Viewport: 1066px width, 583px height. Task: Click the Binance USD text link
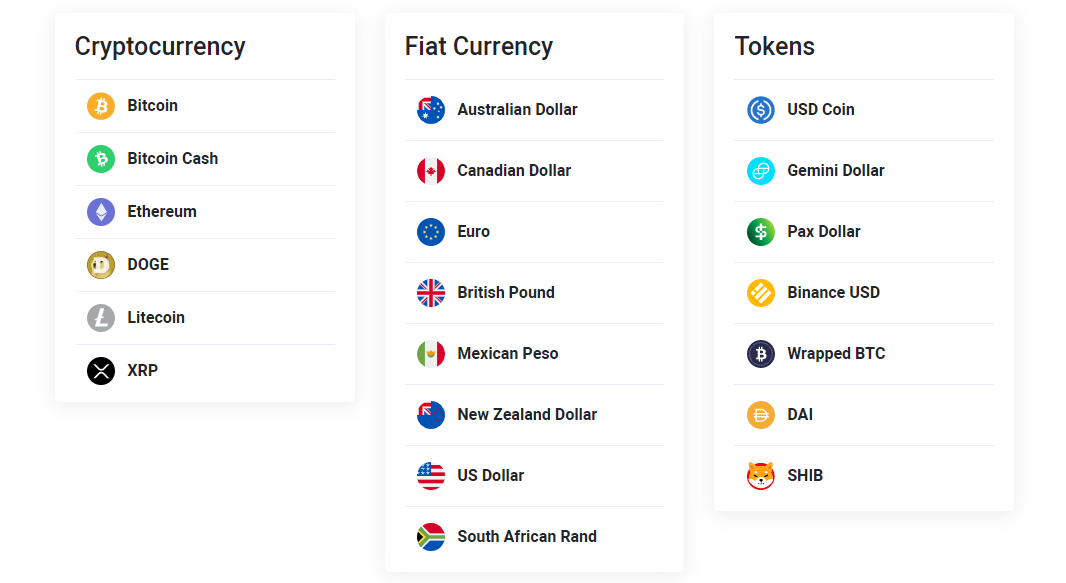point(833,293)
